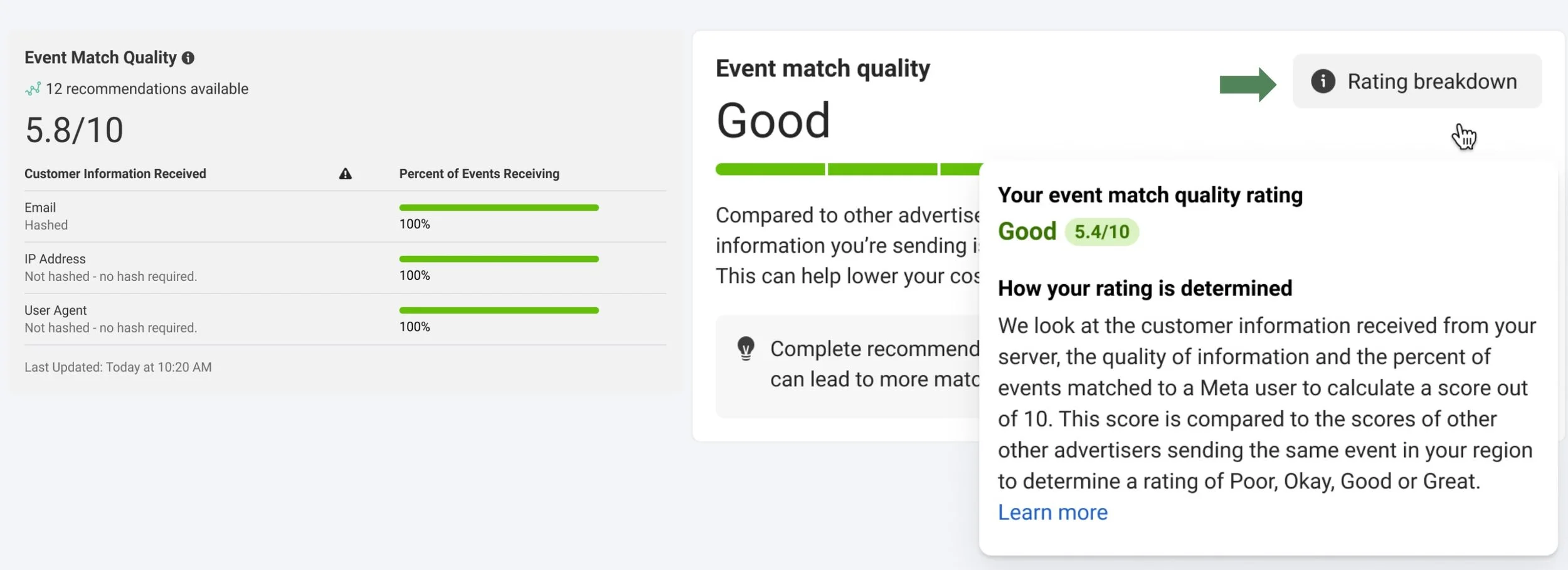
Task: Select the User Agent row label
Action: [56, 310]
